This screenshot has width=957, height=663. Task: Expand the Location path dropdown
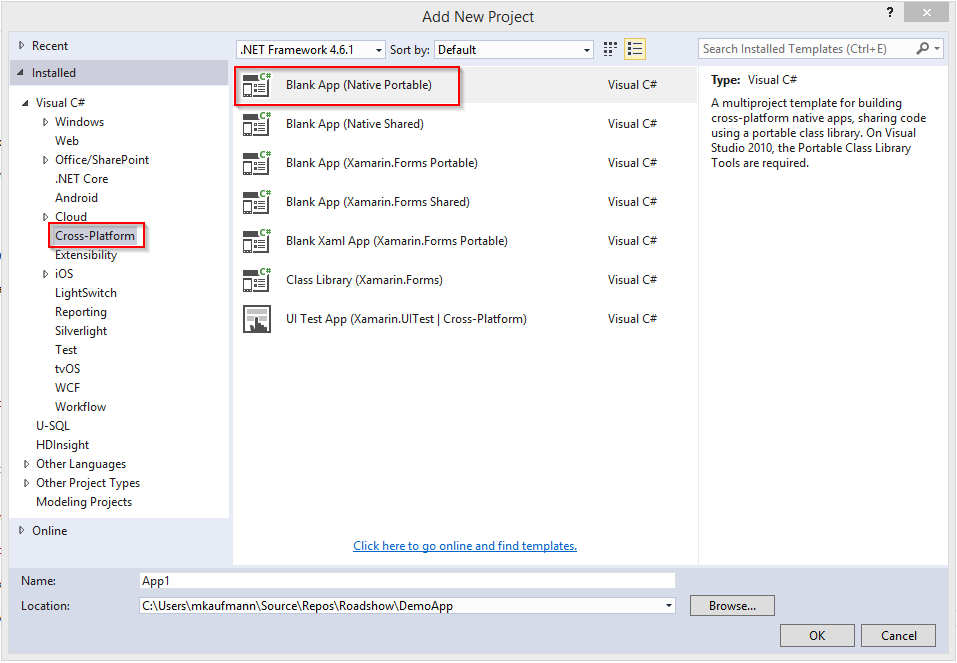coord(668,606)
